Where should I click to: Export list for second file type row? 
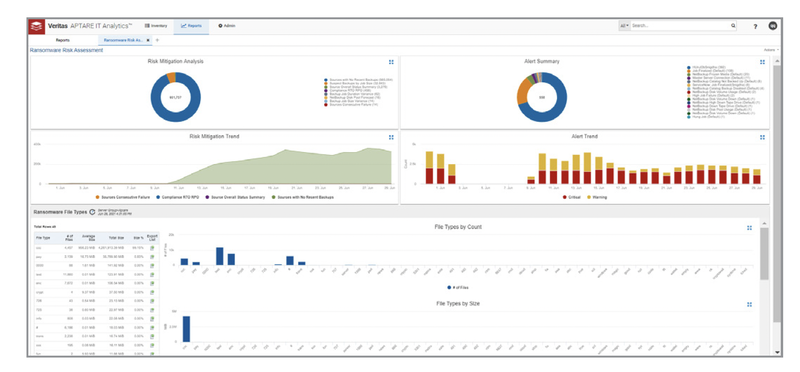click(x=152, y=257)
